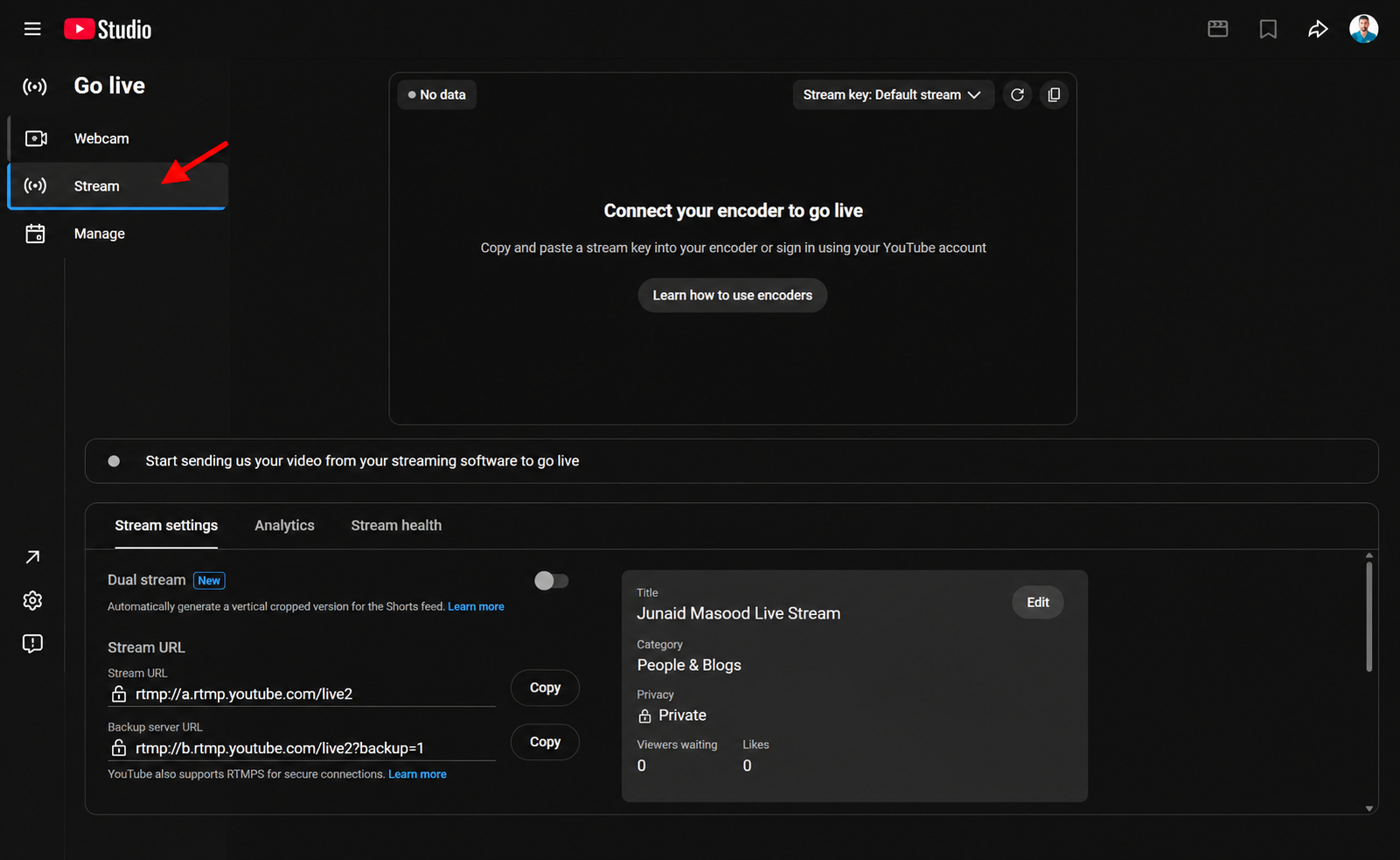Viewport: 1400px width, 860px height.
Task: Click scrollbar up arrow in settings panel
Action: [x=1369, y=556]
